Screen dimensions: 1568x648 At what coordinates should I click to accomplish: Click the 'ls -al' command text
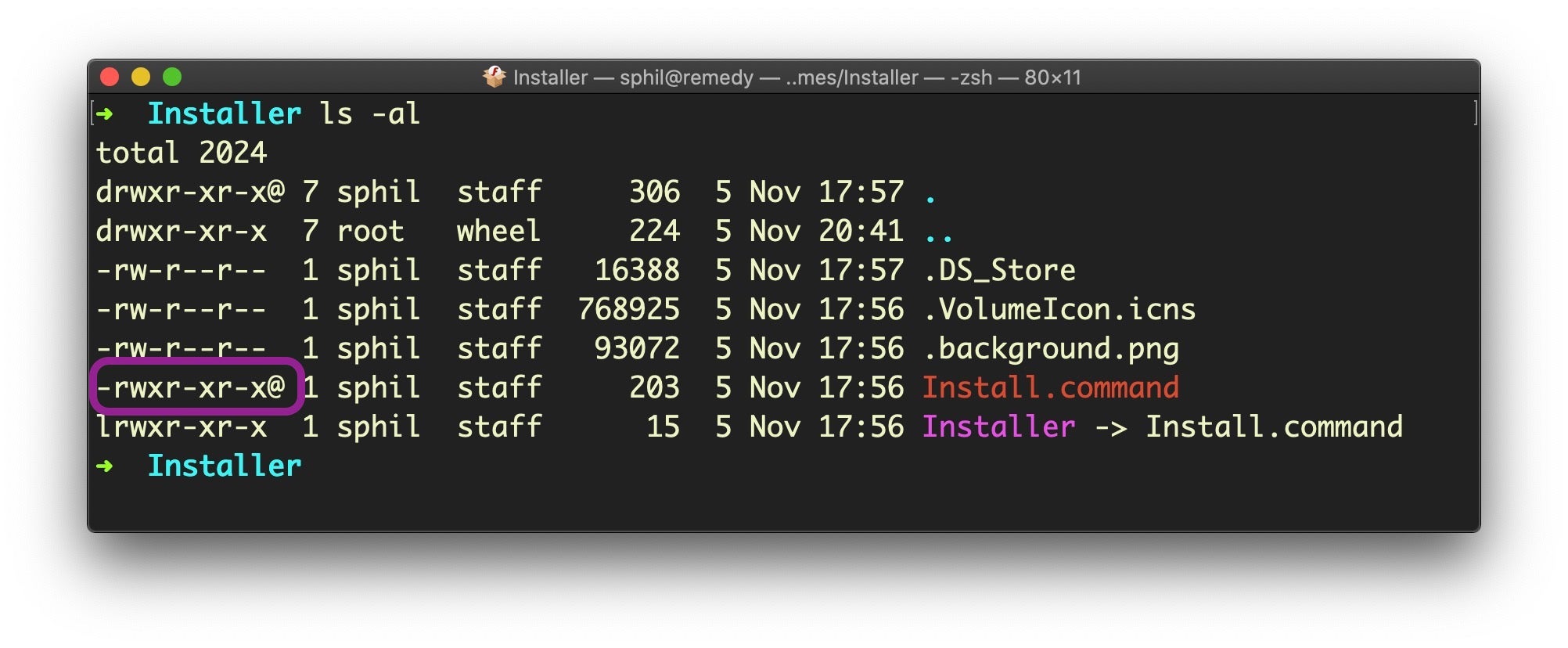(369, 114)
